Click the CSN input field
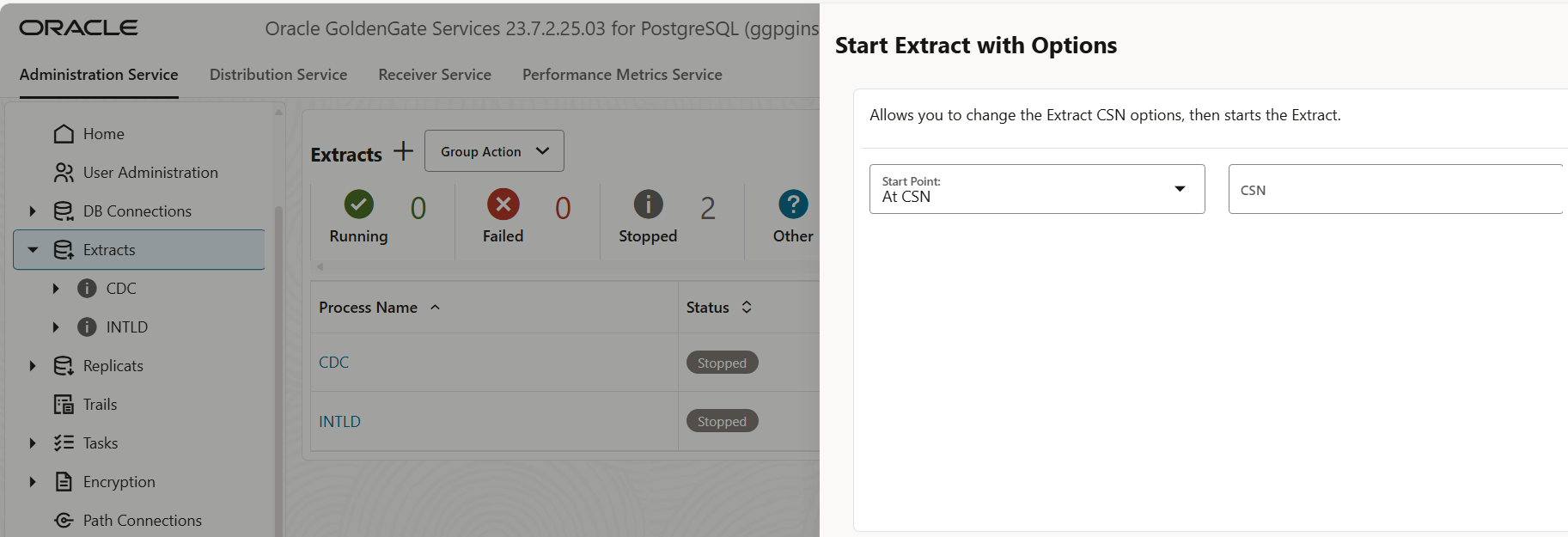1568x537 pixels. point(1394,190)
